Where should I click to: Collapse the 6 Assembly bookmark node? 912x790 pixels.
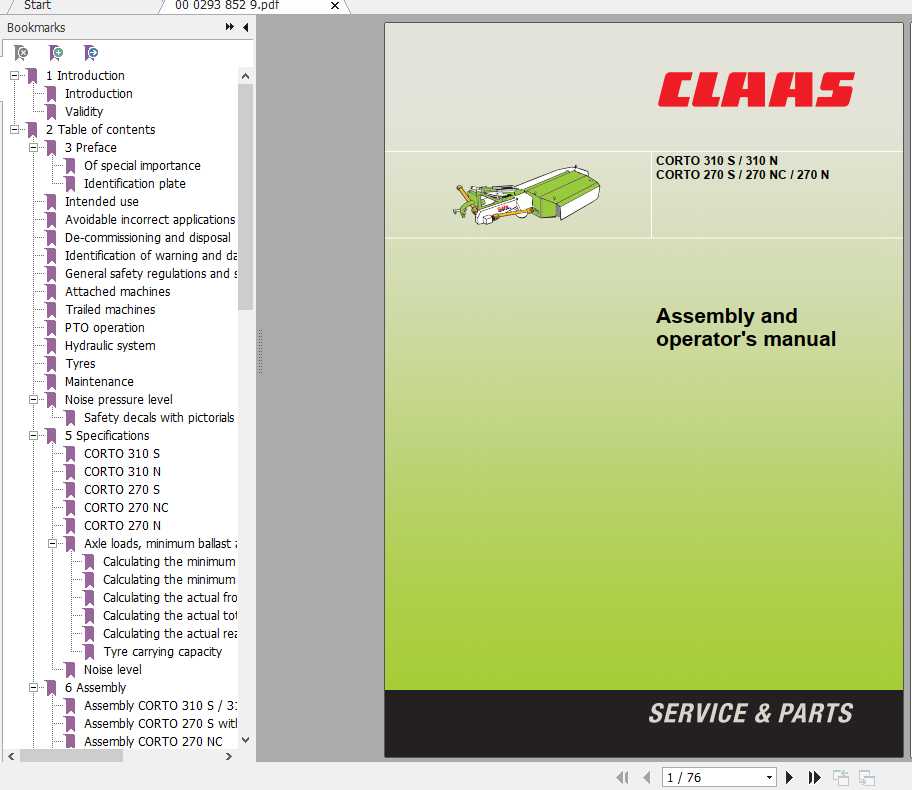pos(34,688)
